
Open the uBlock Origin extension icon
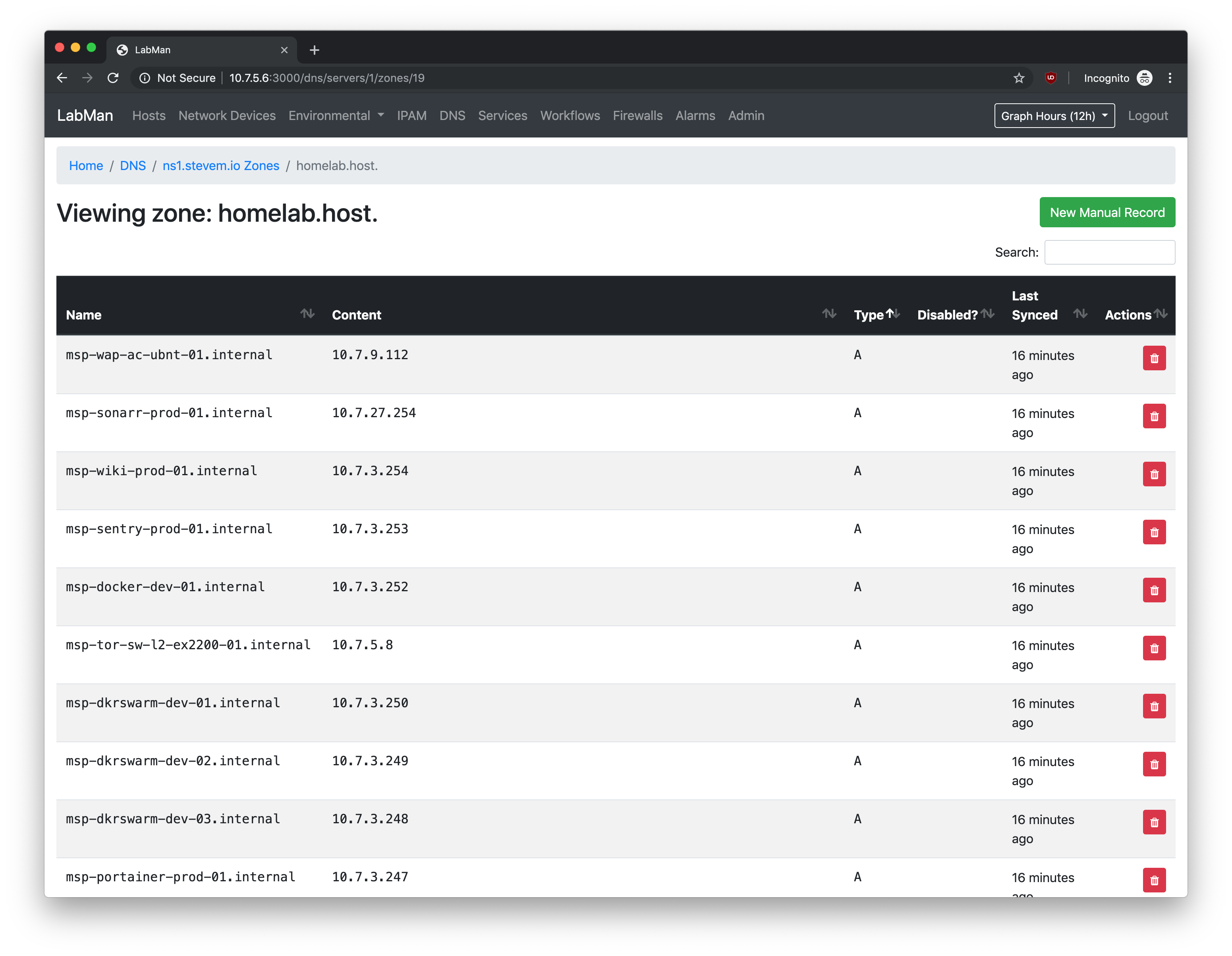pyautogui.click(x=1050, y=78)
